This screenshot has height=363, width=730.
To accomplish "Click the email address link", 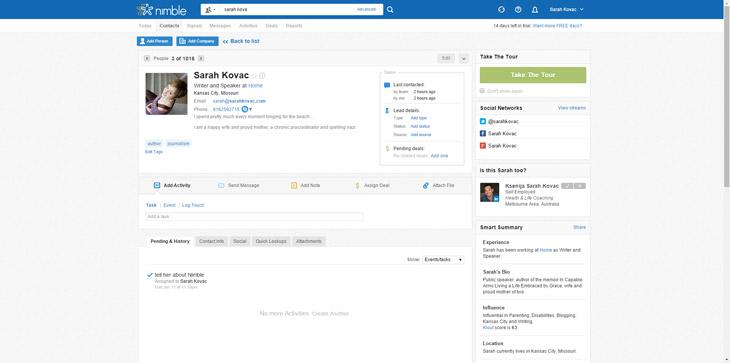I will click(239, 101).
